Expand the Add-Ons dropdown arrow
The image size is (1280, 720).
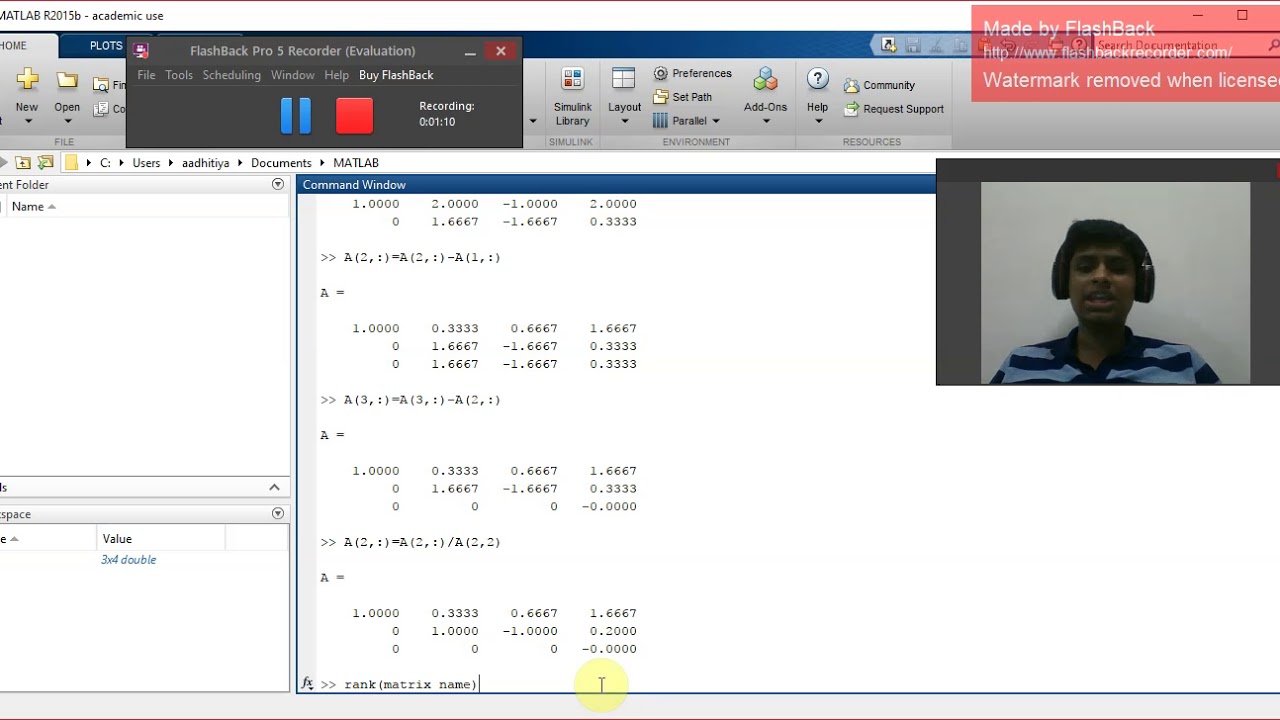point(766,121)
